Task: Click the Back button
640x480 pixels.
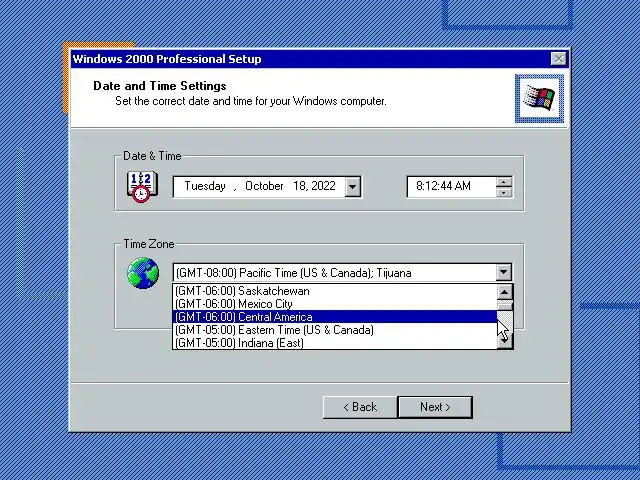Action: click(360, 407)
